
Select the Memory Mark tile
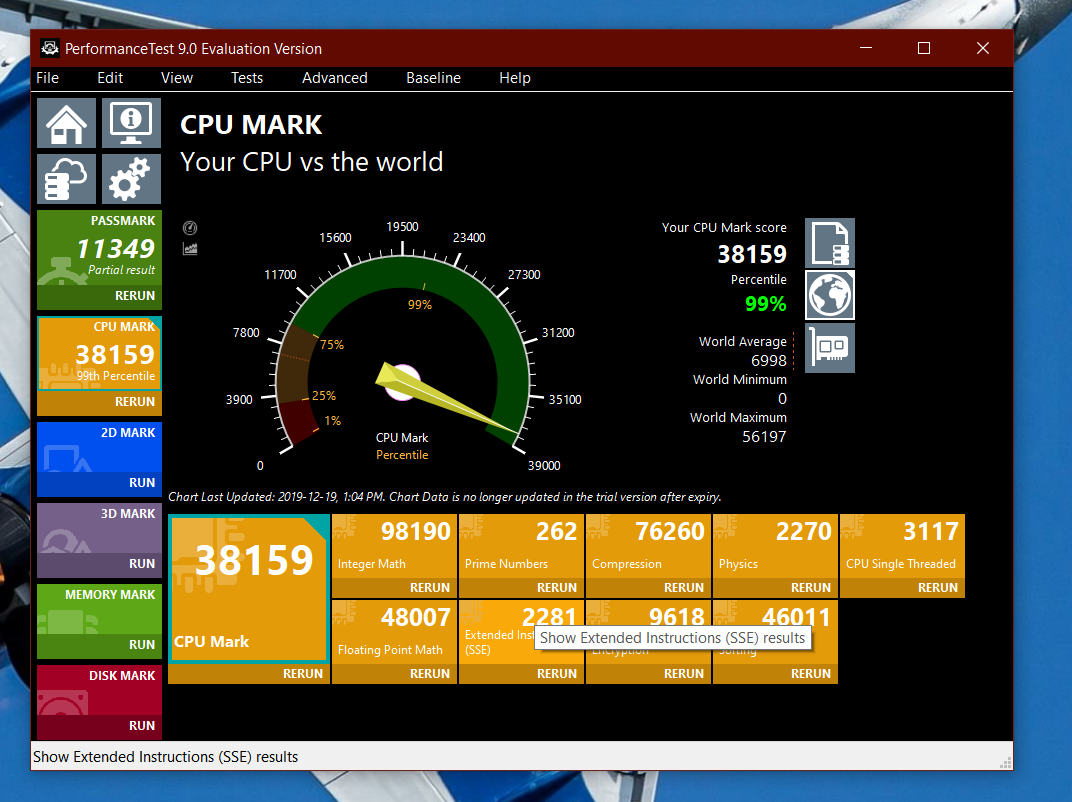click(x=100, y=609)
